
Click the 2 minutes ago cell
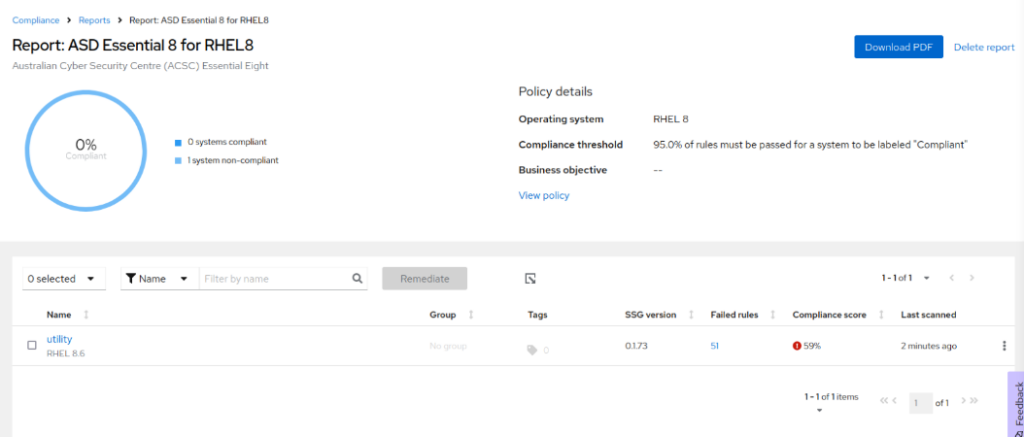(x=929, y=346)
